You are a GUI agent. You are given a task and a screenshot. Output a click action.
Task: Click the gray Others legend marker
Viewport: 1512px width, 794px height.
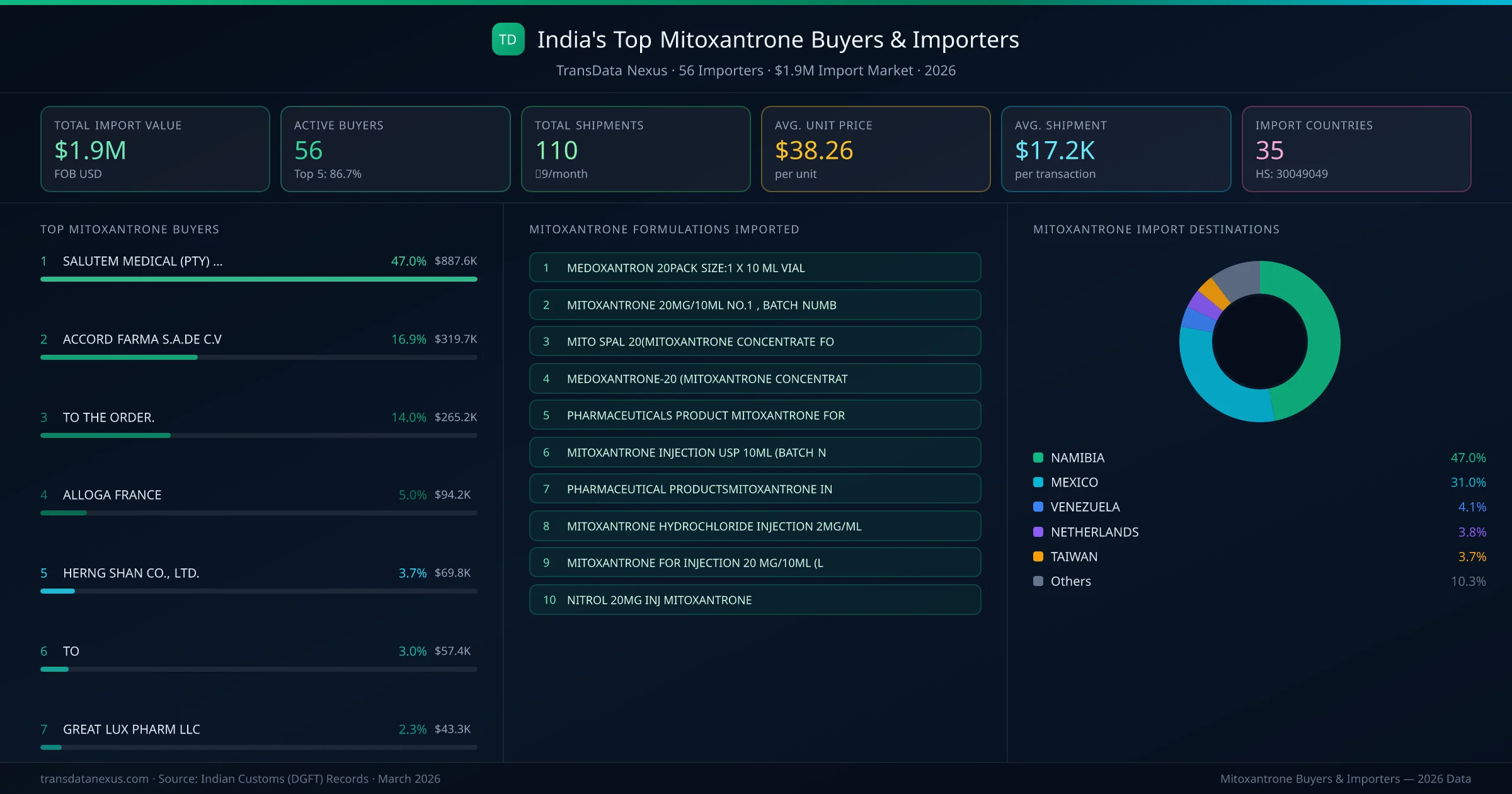(1038, 581)
